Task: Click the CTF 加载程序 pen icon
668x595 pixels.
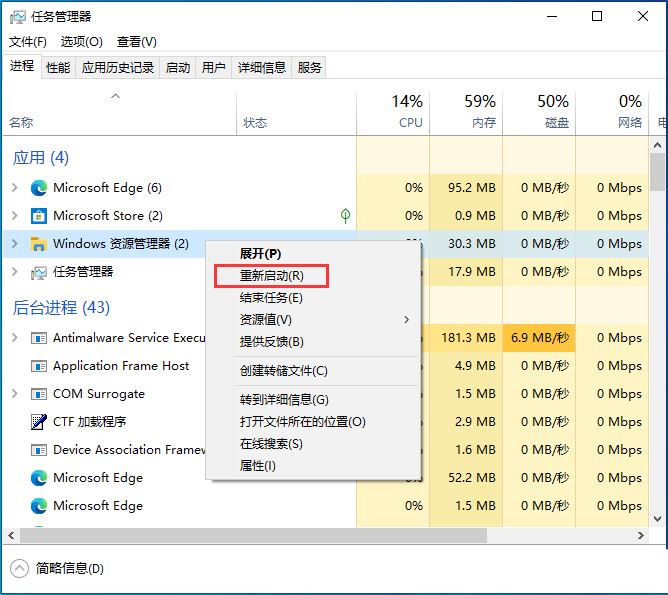Action: [x=39, y=422]
